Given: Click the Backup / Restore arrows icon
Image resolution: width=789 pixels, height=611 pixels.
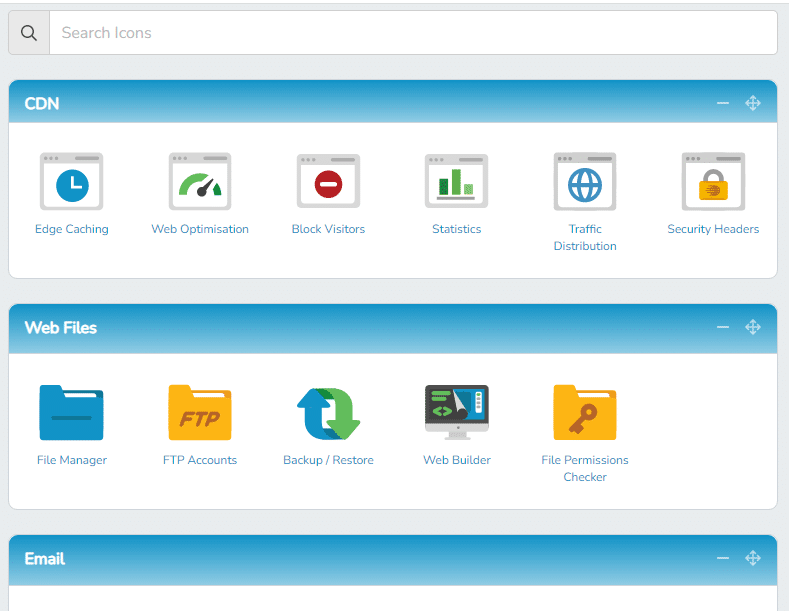Looking at the screenshot, I should tap(328, 413).
